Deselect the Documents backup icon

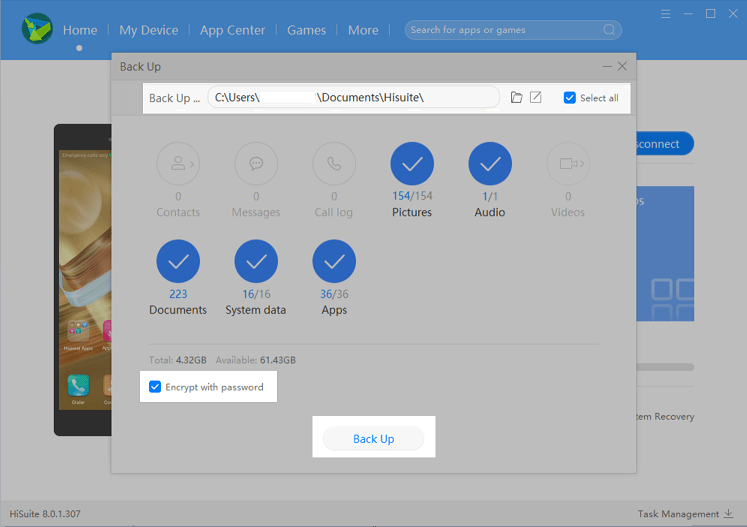[178, 262]
